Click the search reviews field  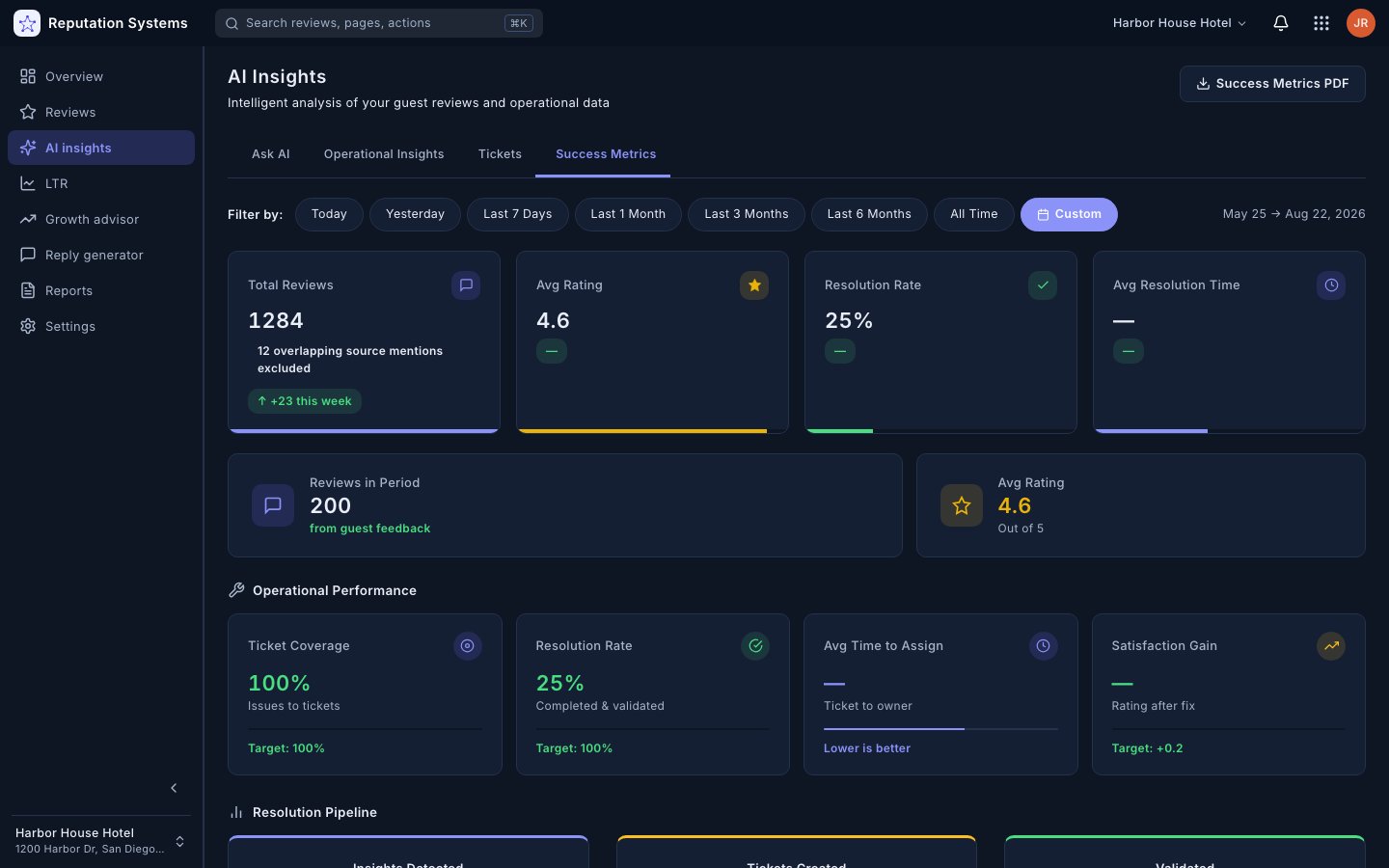click(379, 23)
